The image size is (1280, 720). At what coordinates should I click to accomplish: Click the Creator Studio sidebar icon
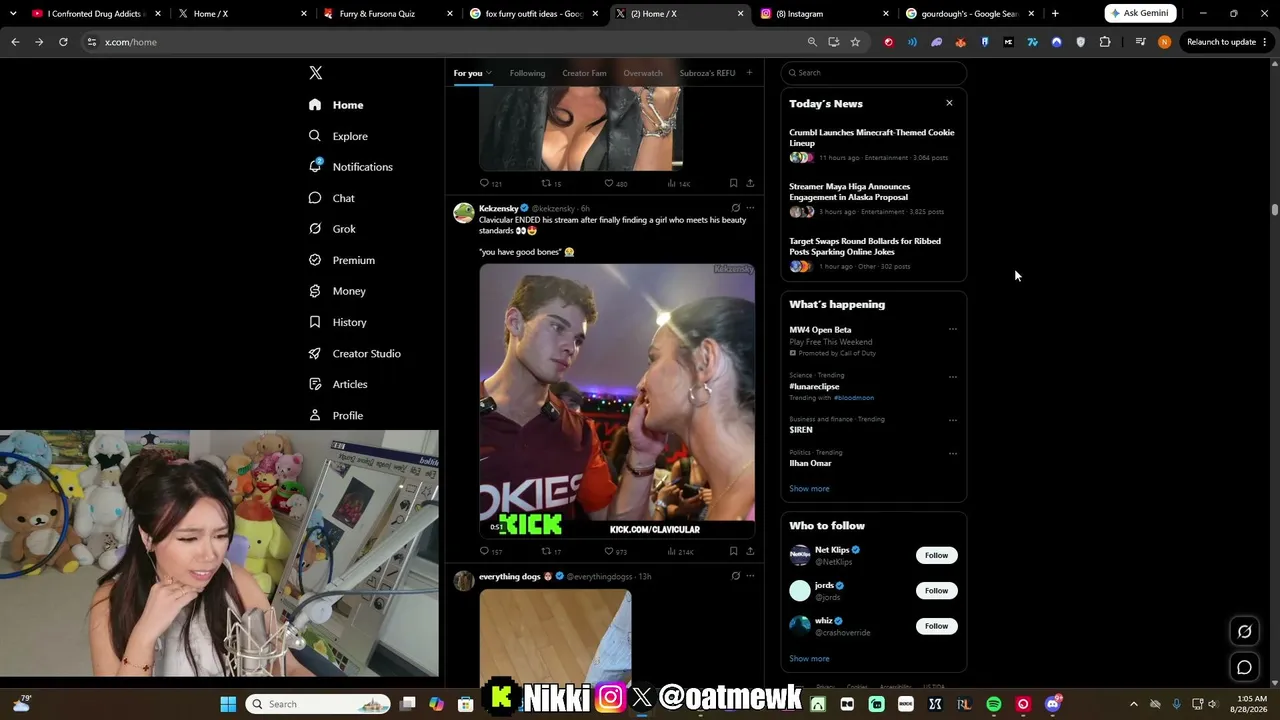315,353
